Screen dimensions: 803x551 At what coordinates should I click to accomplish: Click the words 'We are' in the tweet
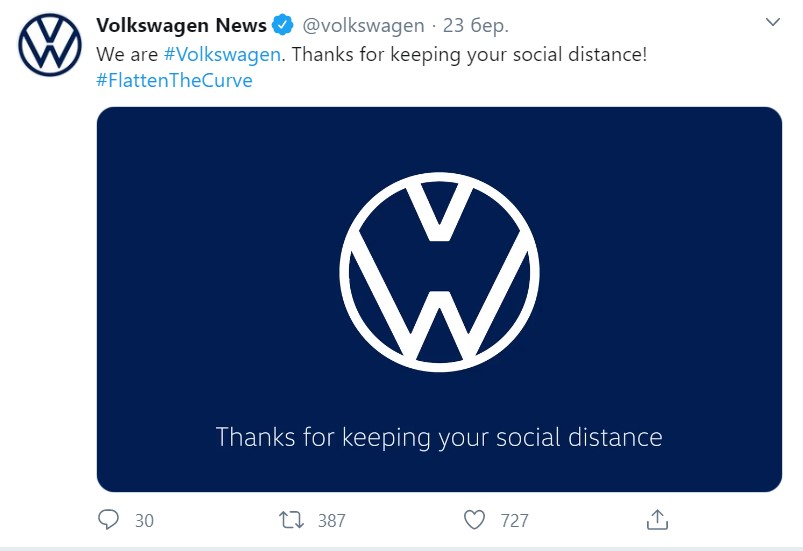pos(127,53)
